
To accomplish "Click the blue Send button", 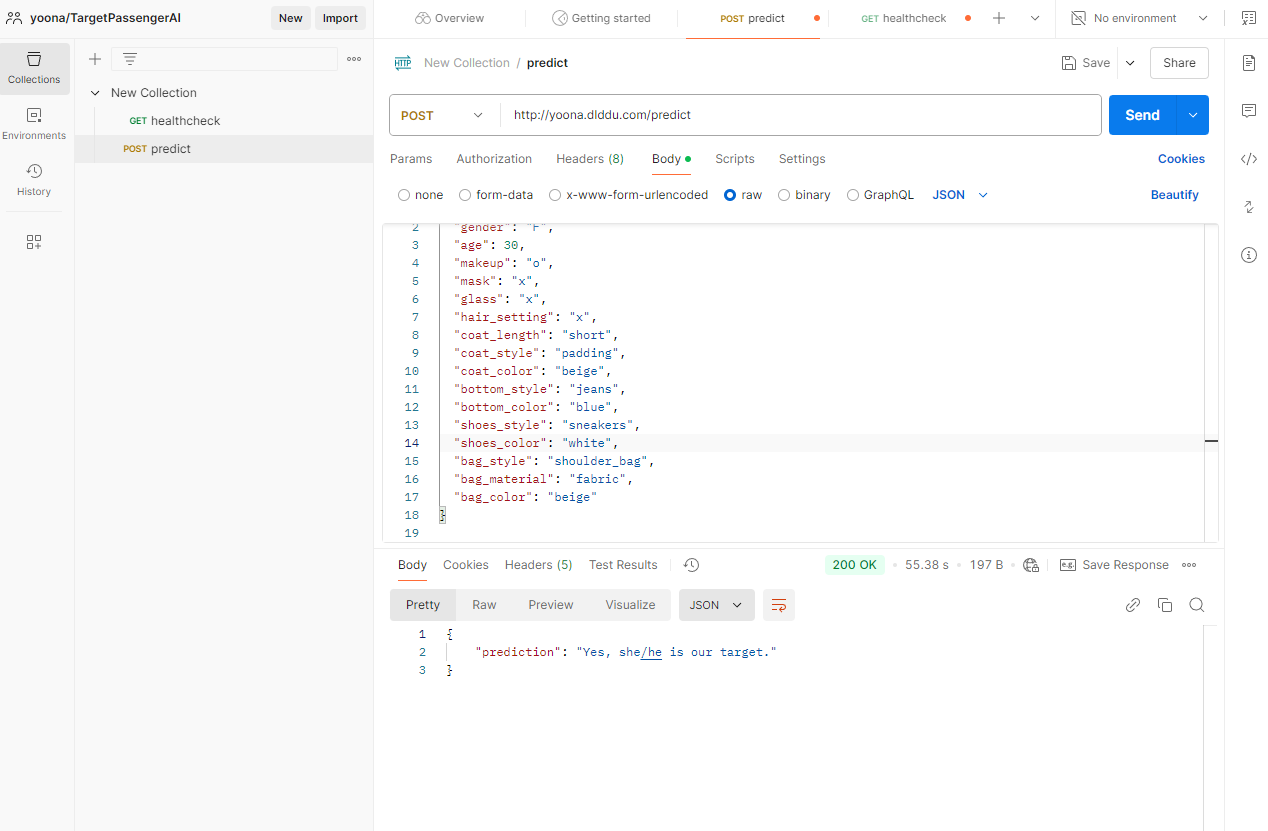I will 1143,115.
